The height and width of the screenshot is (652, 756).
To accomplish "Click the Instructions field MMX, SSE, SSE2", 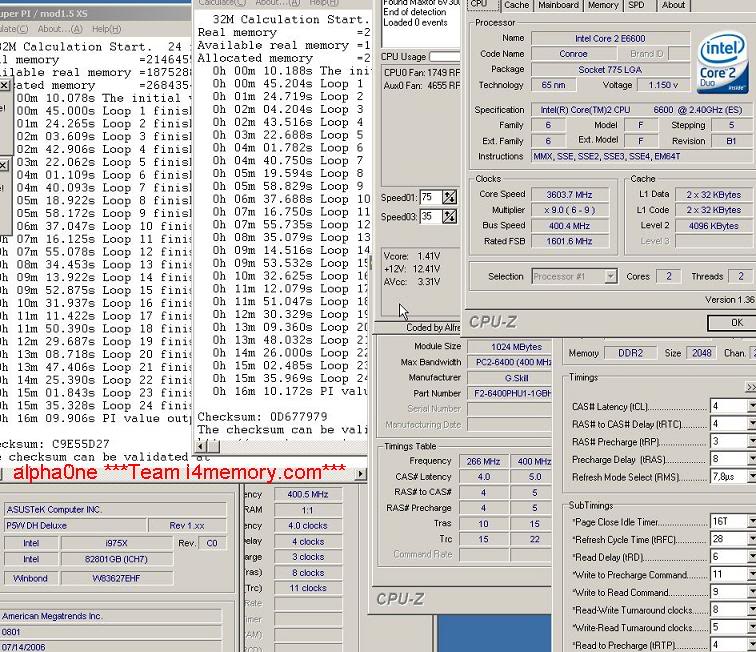I will 643,156.
